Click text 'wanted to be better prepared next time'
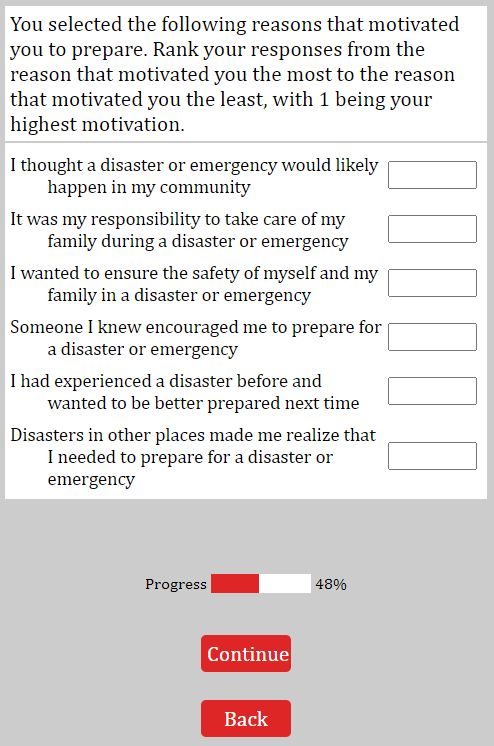Viewport: 494px width, 746px height. pos(203,403)
